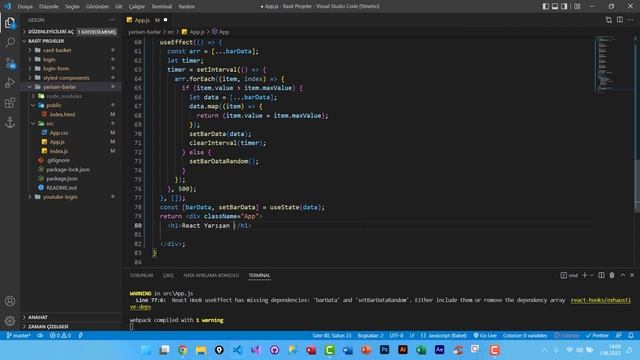Viewport: 640px width, 360px height.
Task: Open the launch profile dropdown beside plus
Action: pos(591,276)
